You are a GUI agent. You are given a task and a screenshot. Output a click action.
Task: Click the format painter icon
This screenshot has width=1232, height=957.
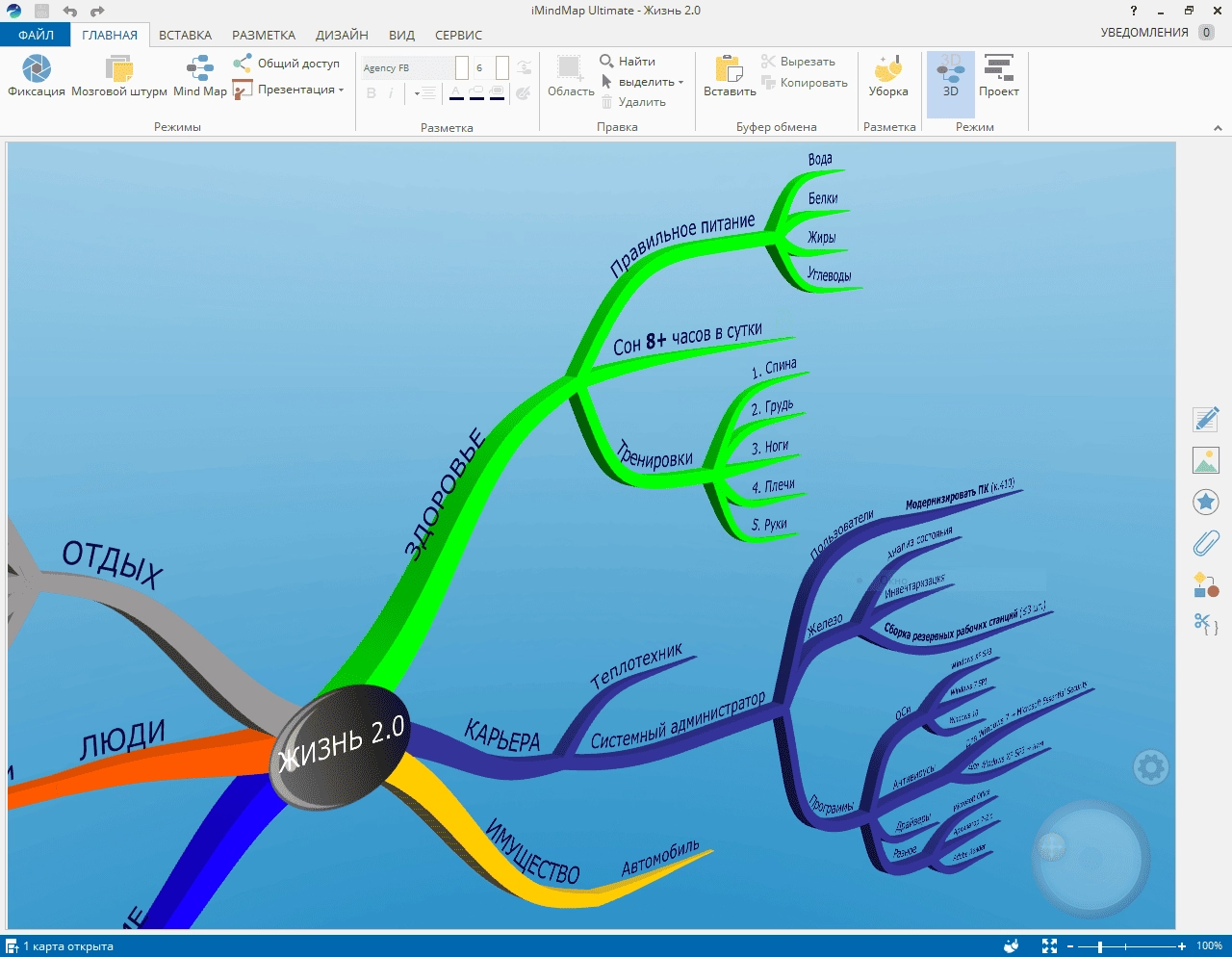[x=524, y=93]
